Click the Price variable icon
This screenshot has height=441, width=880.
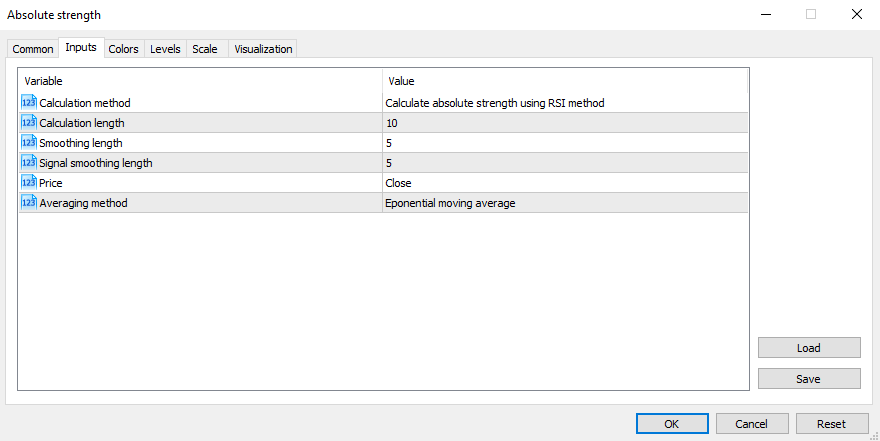tap(28, 182)
